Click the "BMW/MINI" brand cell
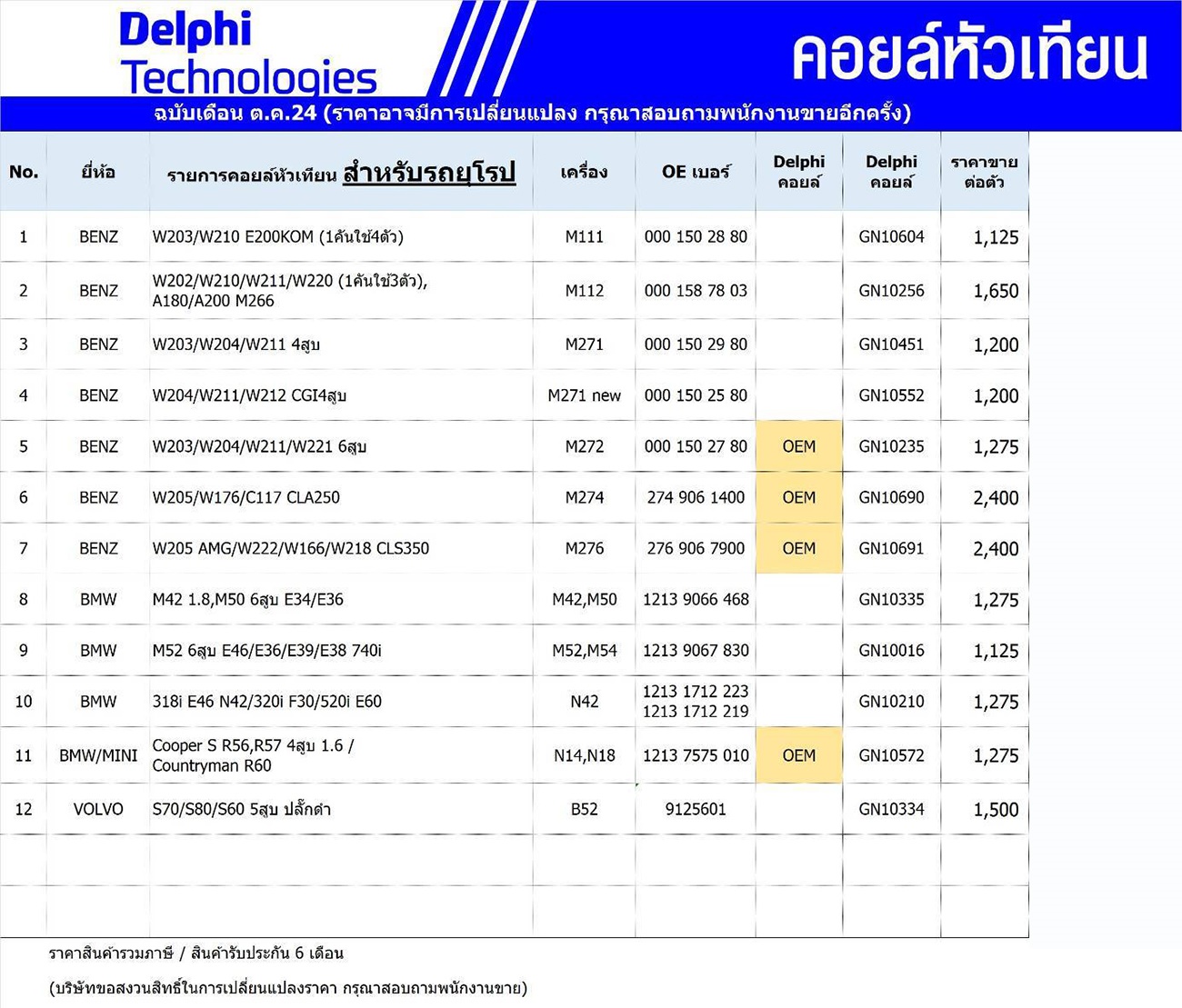Viewport: 1182px width, 1008px height. (x=98, y=755)
